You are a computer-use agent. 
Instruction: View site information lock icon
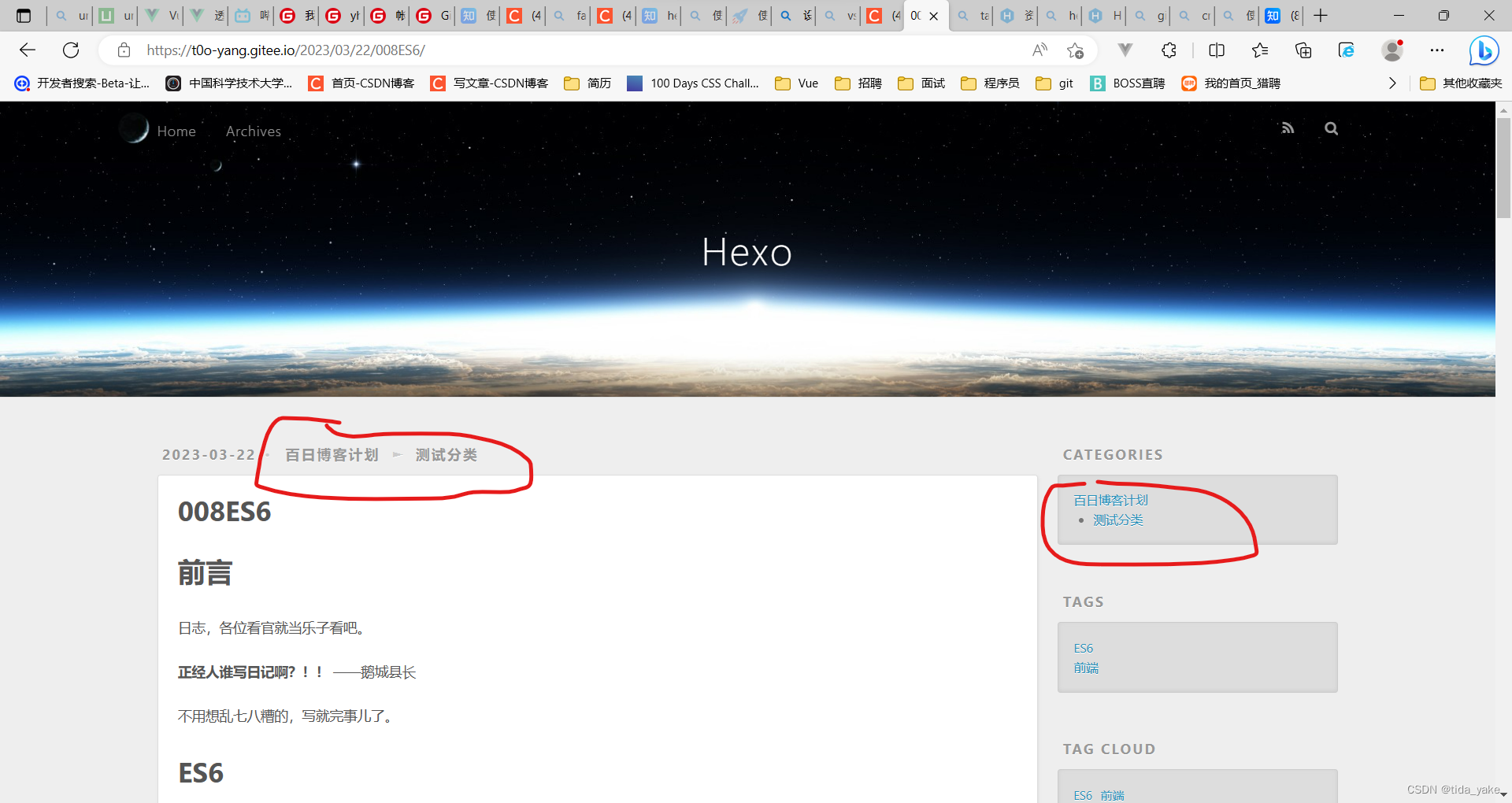coord(124,50)
